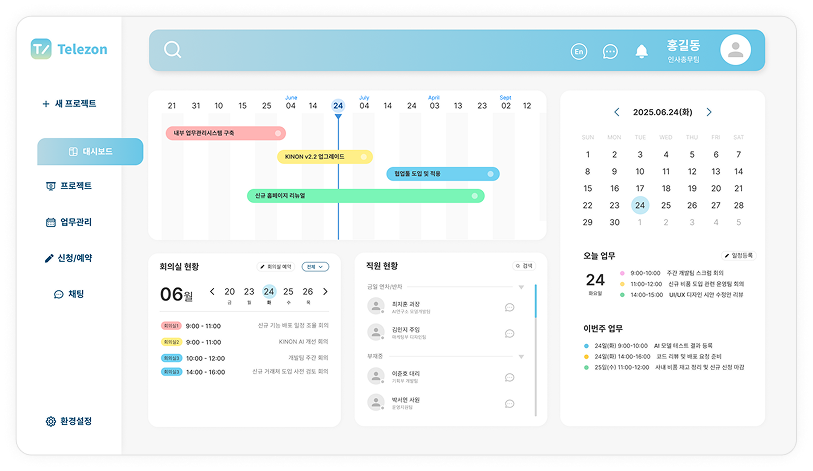Click the 일정등록 button

point(736,256)
